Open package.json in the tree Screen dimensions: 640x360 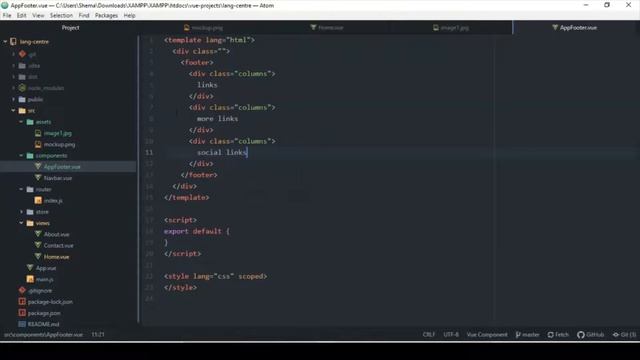click(44, 313)
